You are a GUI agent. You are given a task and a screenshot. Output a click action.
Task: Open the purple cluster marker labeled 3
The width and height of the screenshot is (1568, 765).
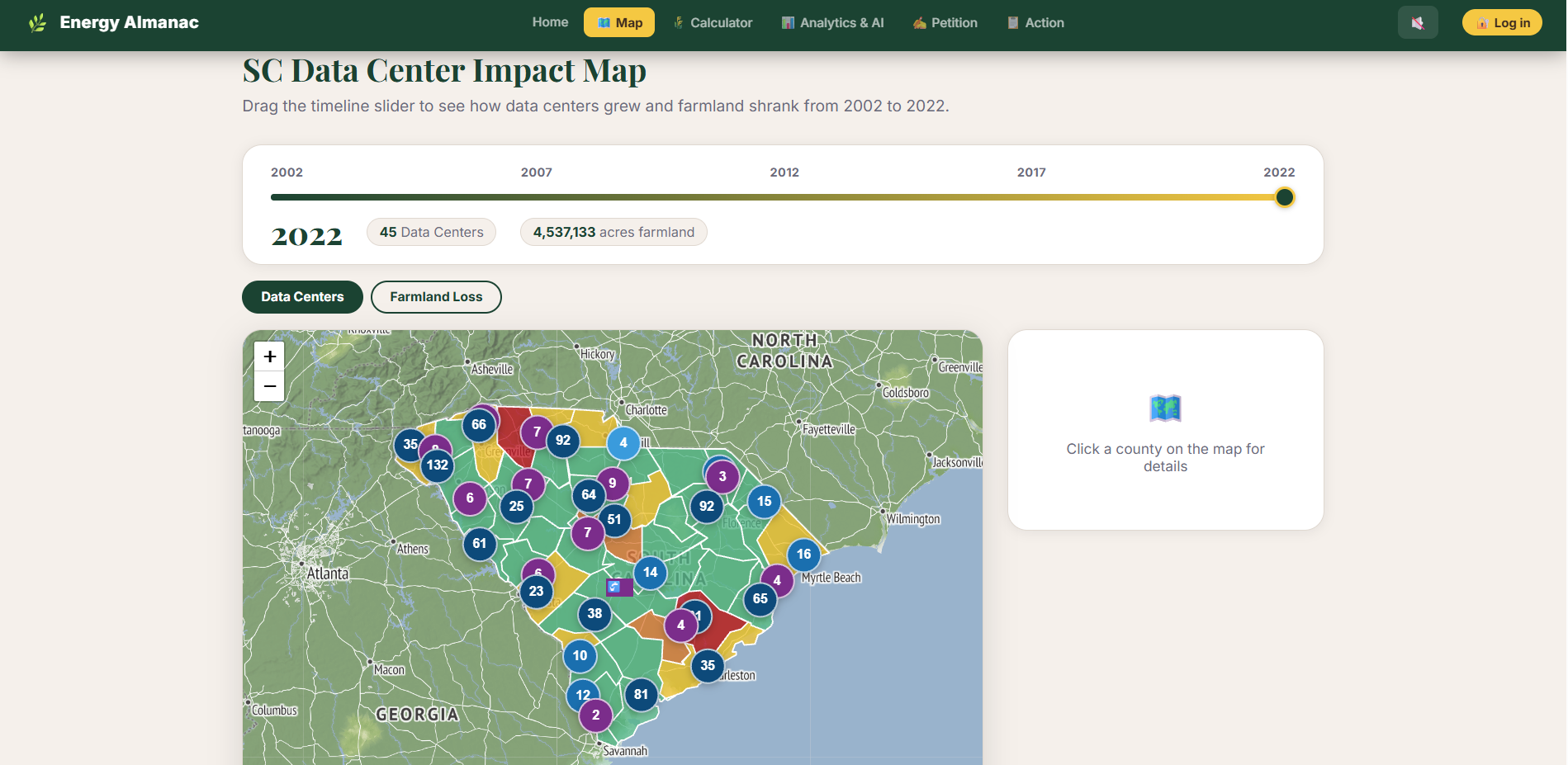click(x=722, y=477)
